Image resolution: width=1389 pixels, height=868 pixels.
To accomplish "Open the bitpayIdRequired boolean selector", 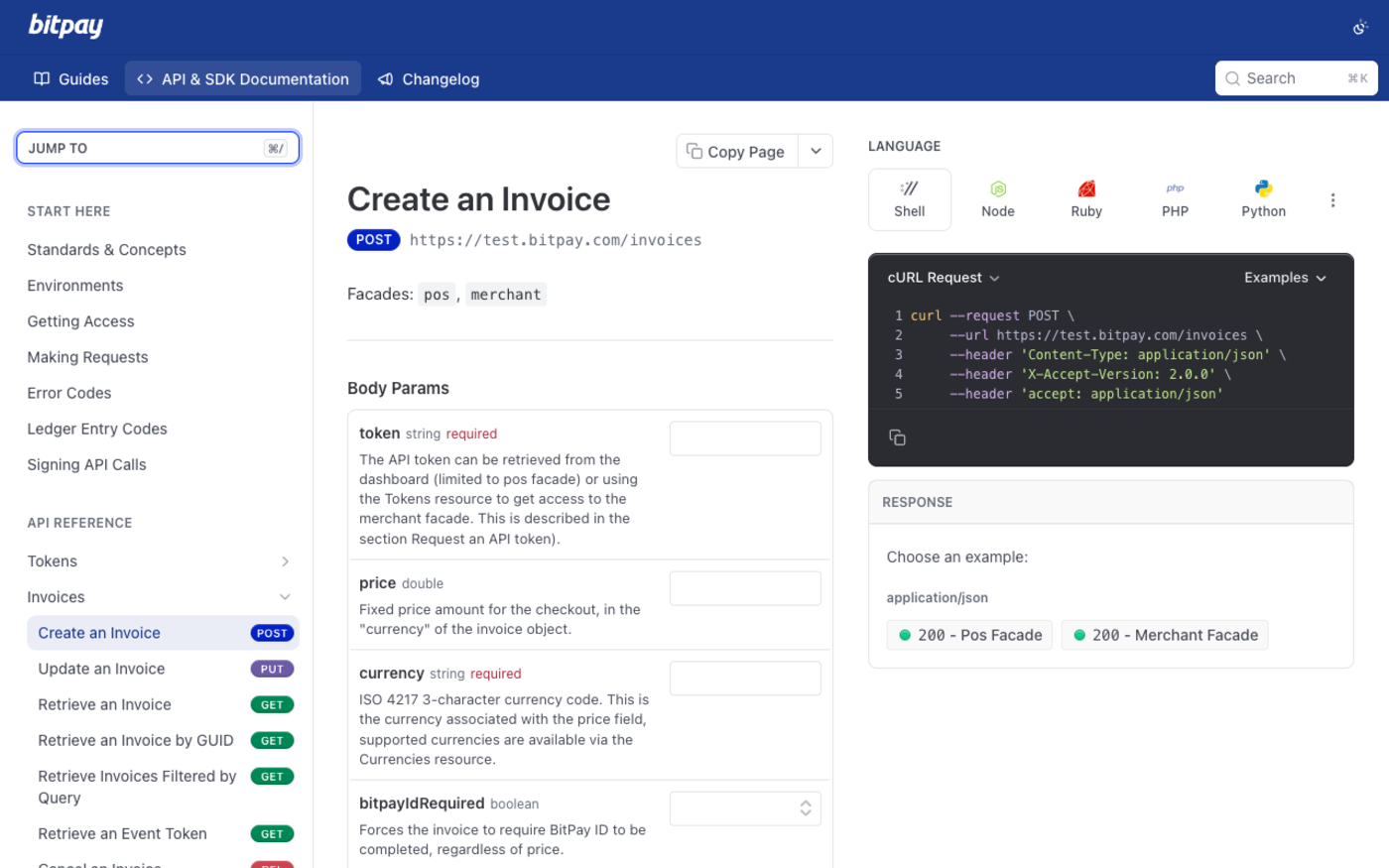I will click(x=745, y=808).
